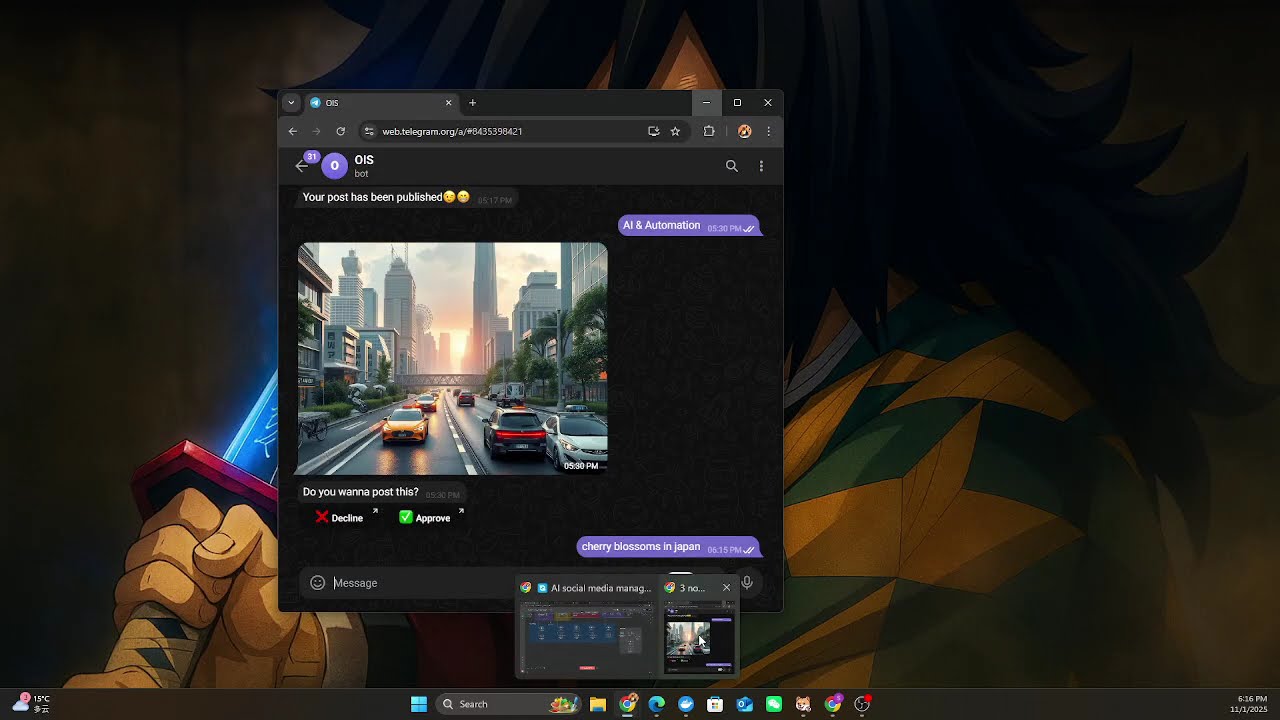Open the OIS bot avatar
The image size is (1280, 720).
(334, 166)
